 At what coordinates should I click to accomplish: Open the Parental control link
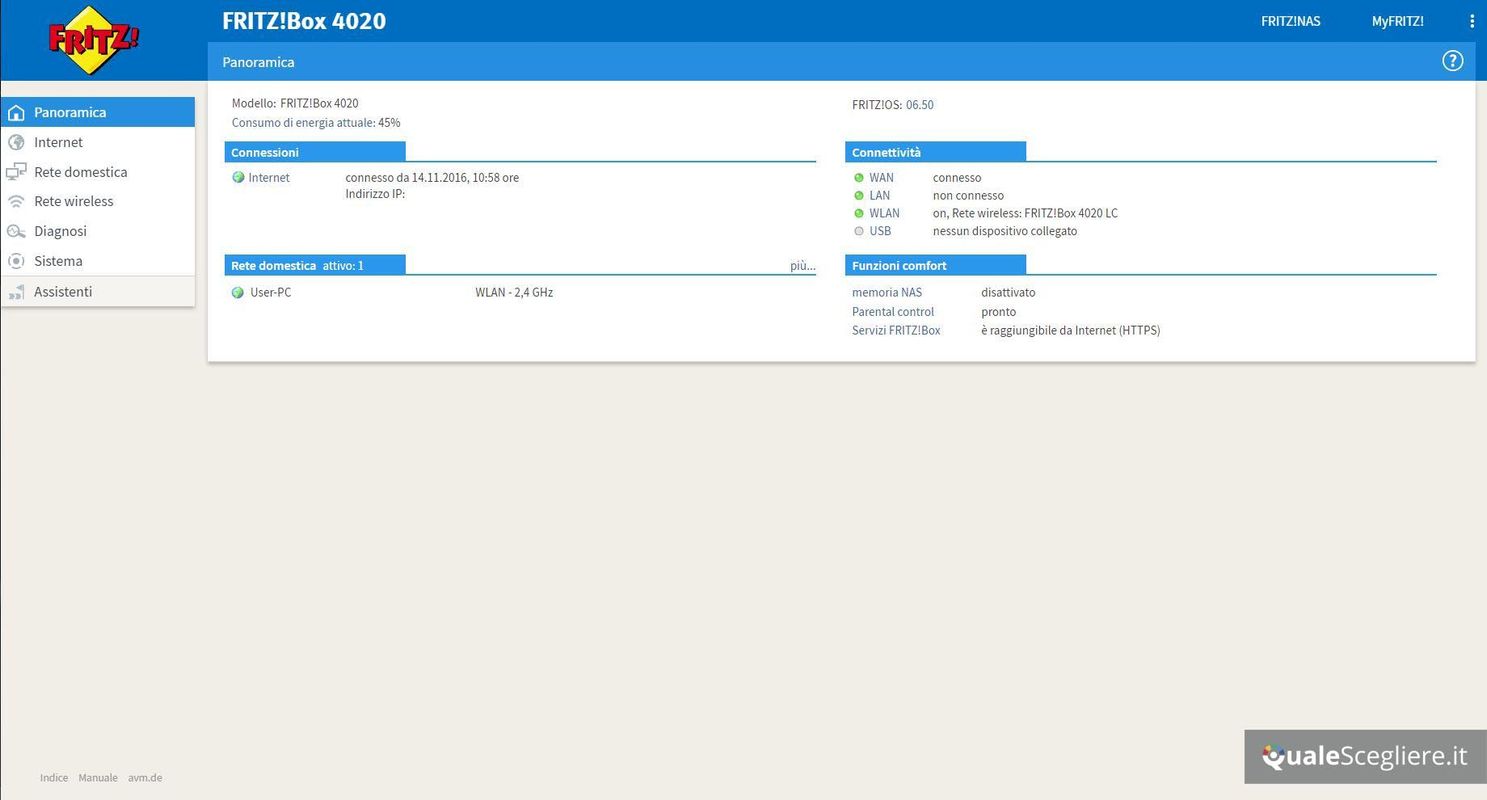pos(892,312)
